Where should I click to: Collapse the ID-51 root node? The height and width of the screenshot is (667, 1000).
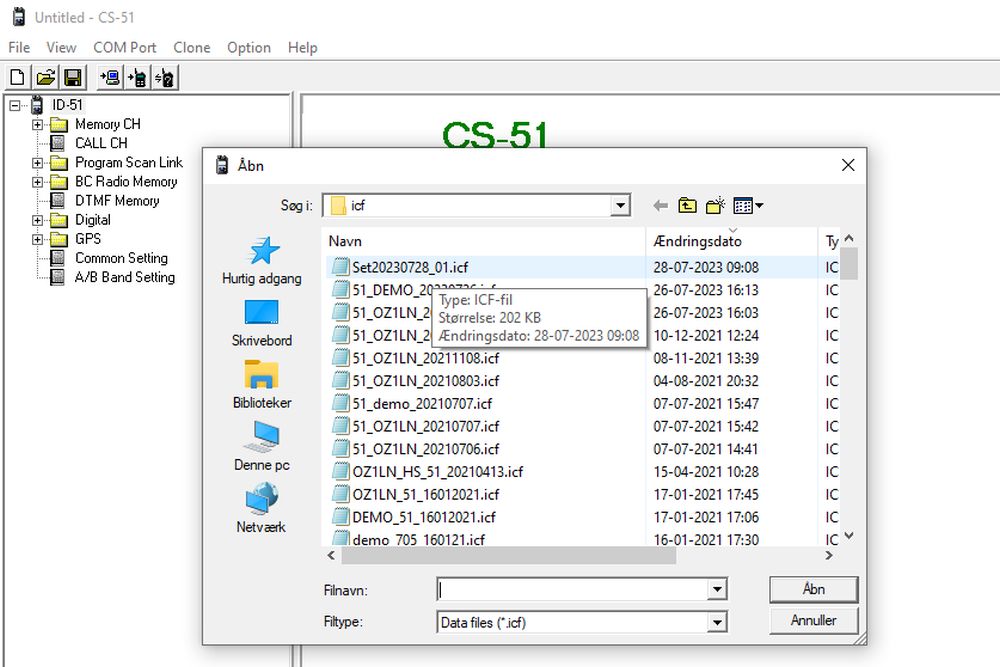point(15,105)
